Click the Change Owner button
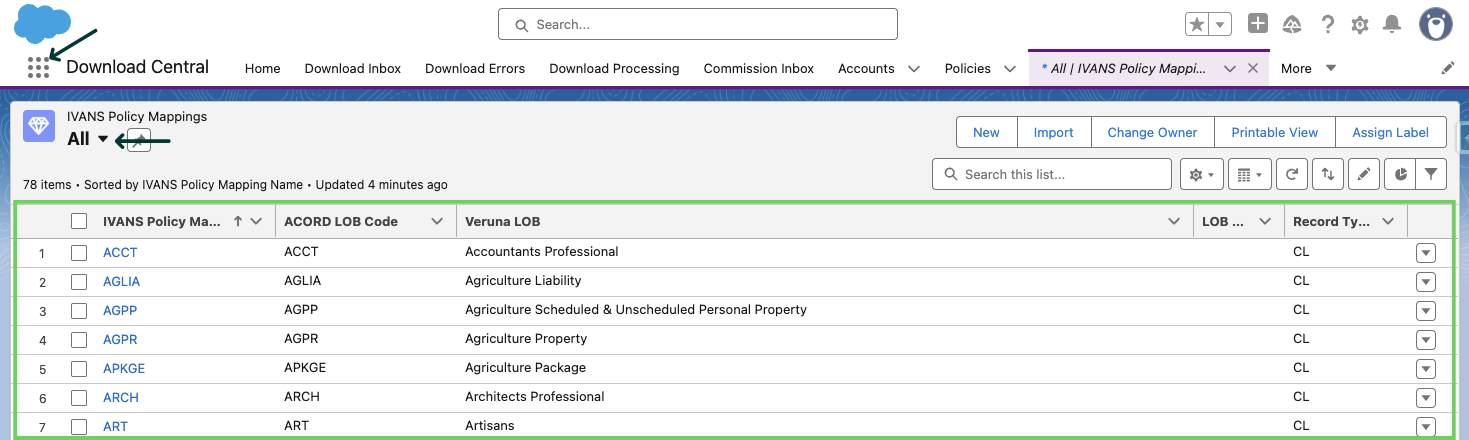 tap(1152, 132)
